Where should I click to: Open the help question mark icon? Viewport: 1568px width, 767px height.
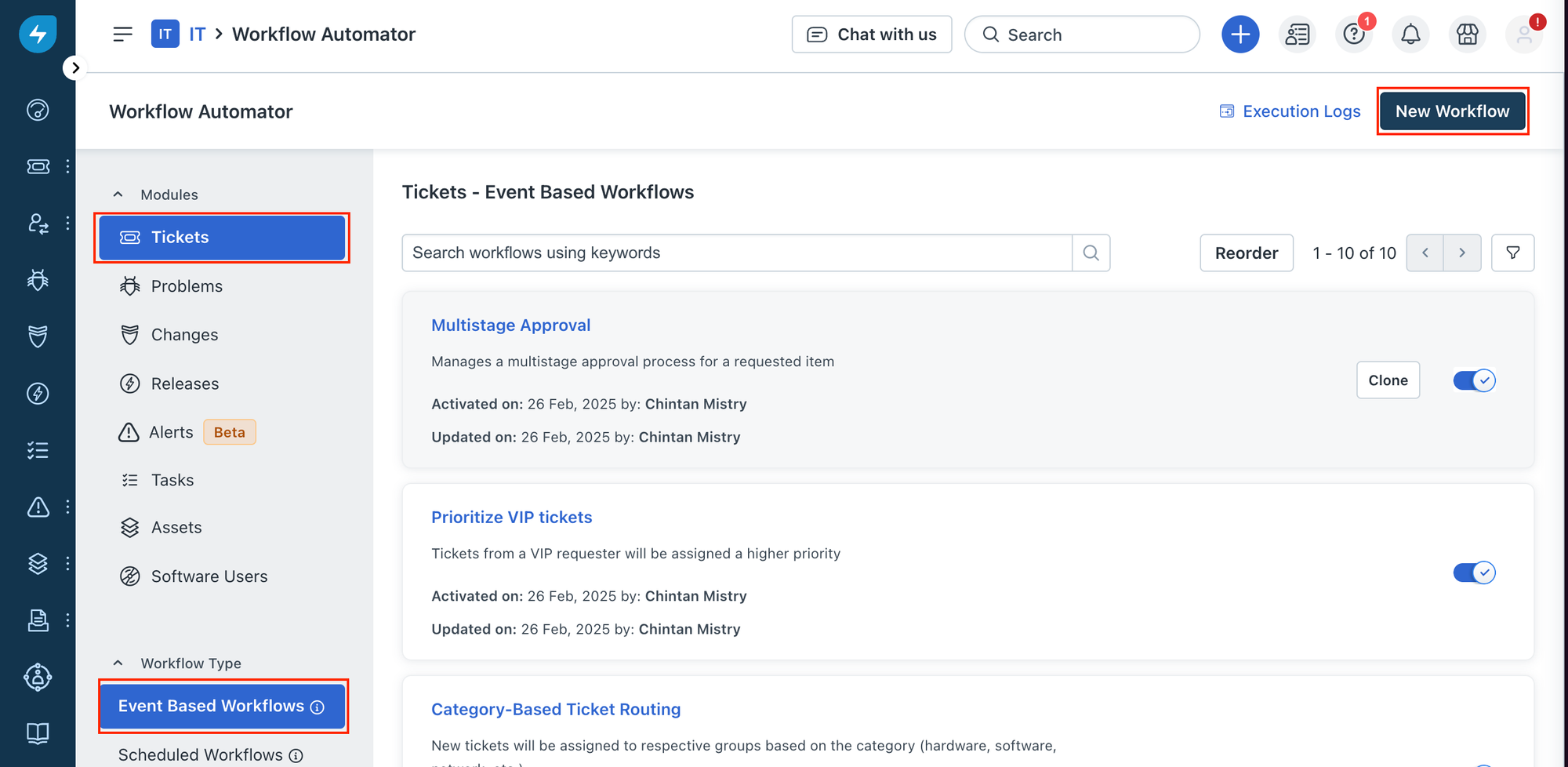[x=1354, y=35]
